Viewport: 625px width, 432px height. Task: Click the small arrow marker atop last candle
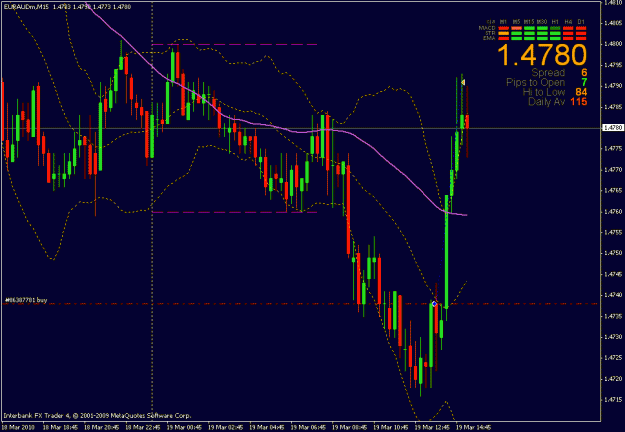(463, 82)
